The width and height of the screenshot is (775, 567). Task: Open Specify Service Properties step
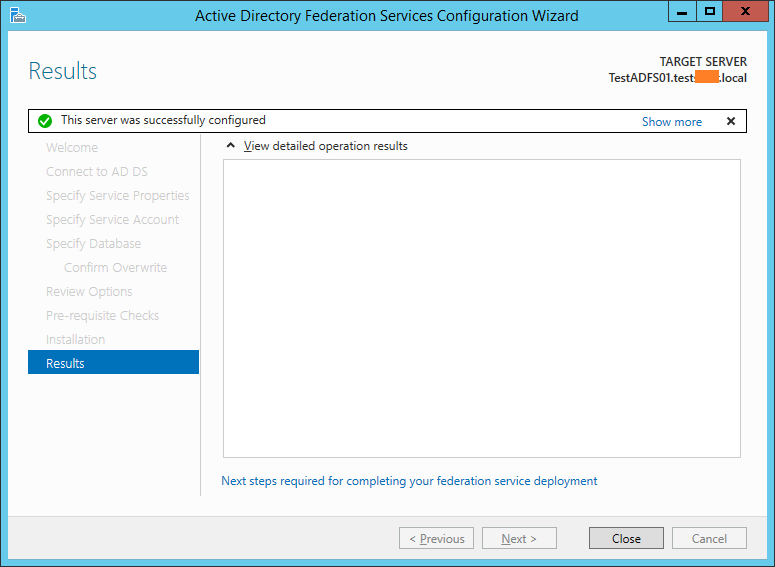coord(117,196)
